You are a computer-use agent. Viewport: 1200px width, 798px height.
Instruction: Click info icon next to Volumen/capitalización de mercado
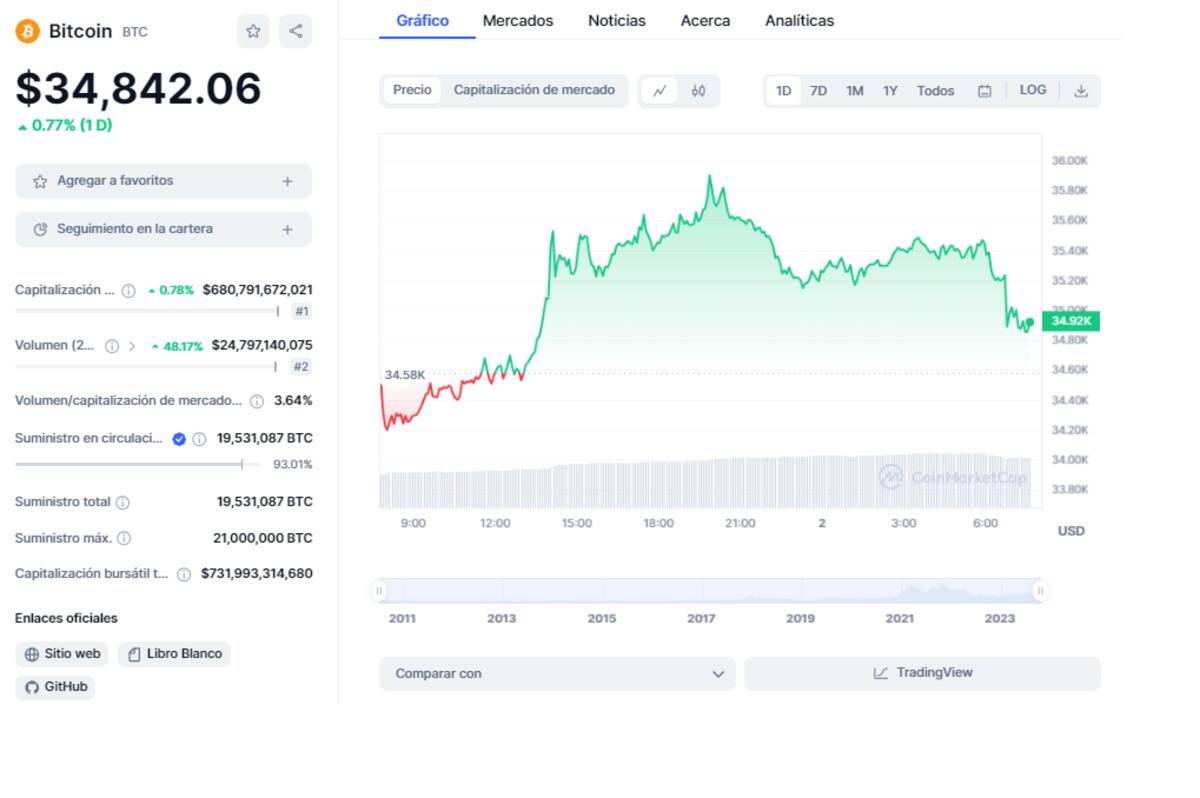click(257, 401)
